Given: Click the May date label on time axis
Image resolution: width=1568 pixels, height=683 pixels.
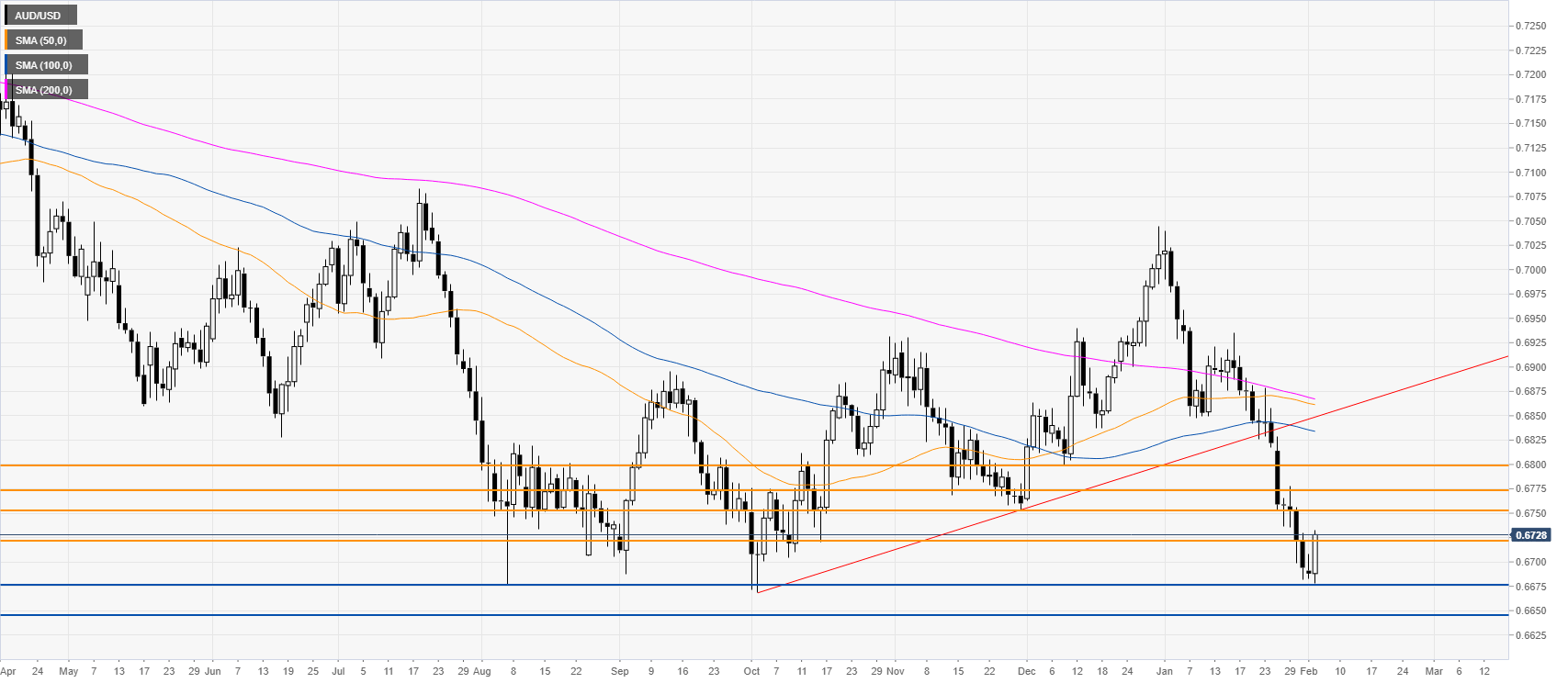Looking at the screenshot, I should (x=68, y=671).
